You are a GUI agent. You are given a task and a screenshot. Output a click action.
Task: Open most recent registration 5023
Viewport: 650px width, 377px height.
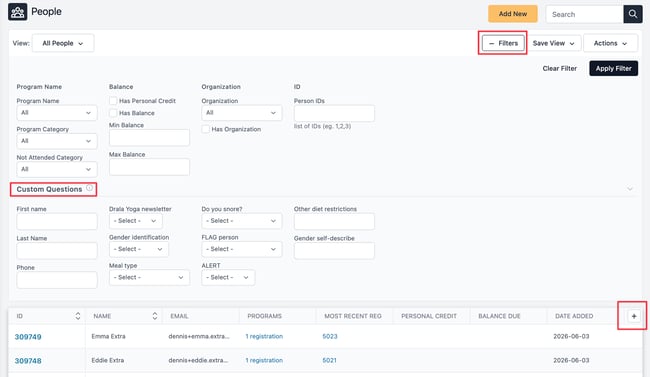click(x=330, y=336)
